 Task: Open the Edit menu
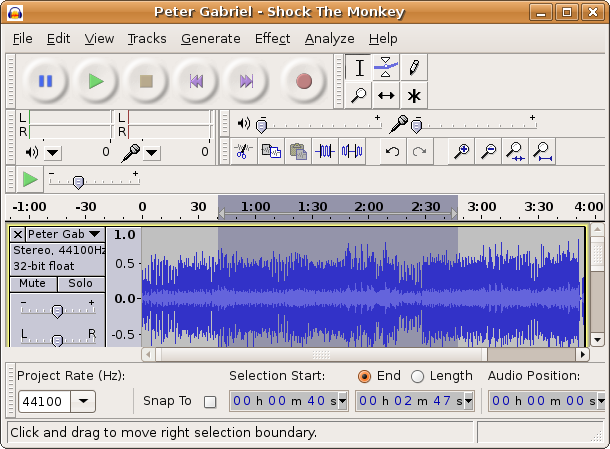pyautogui.click(x=58, y=39)
